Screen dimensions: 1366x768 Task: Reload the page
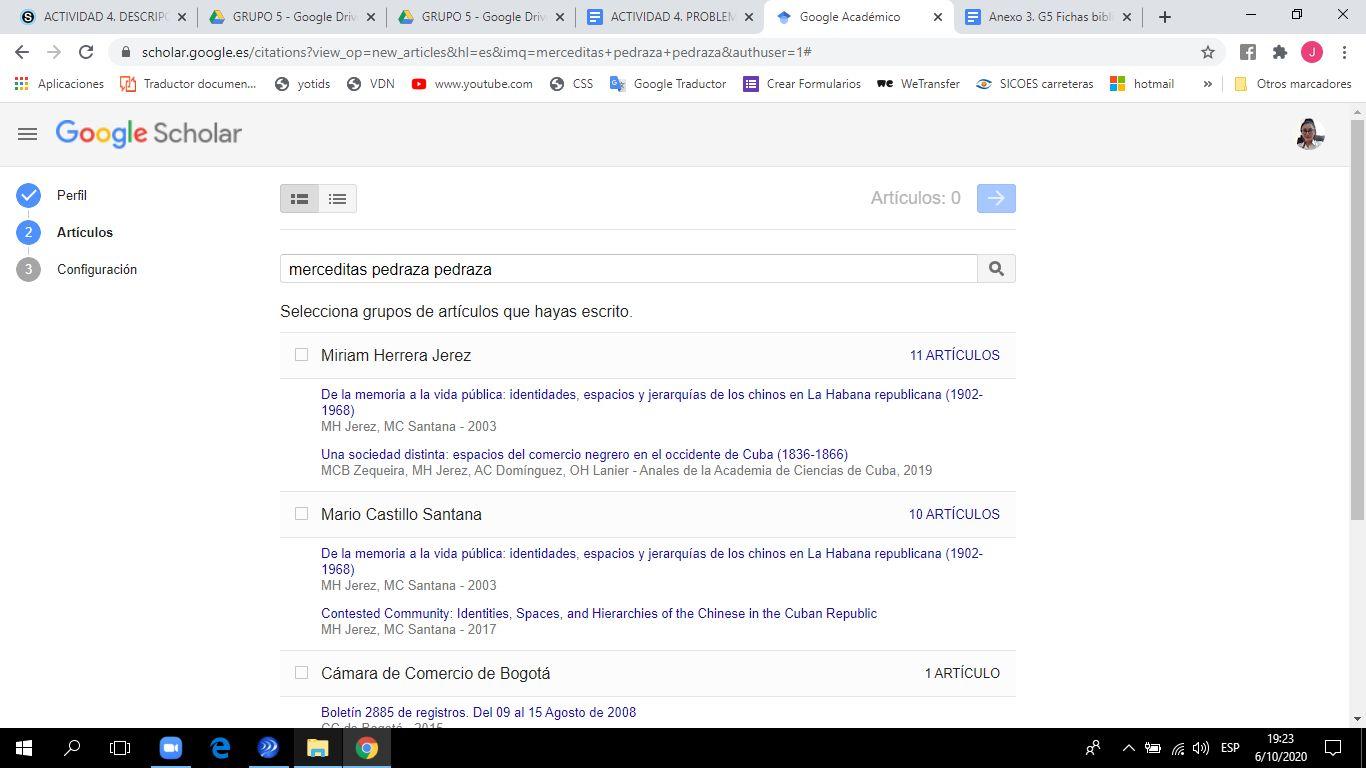pyautogui.click(x=86, y=52)
